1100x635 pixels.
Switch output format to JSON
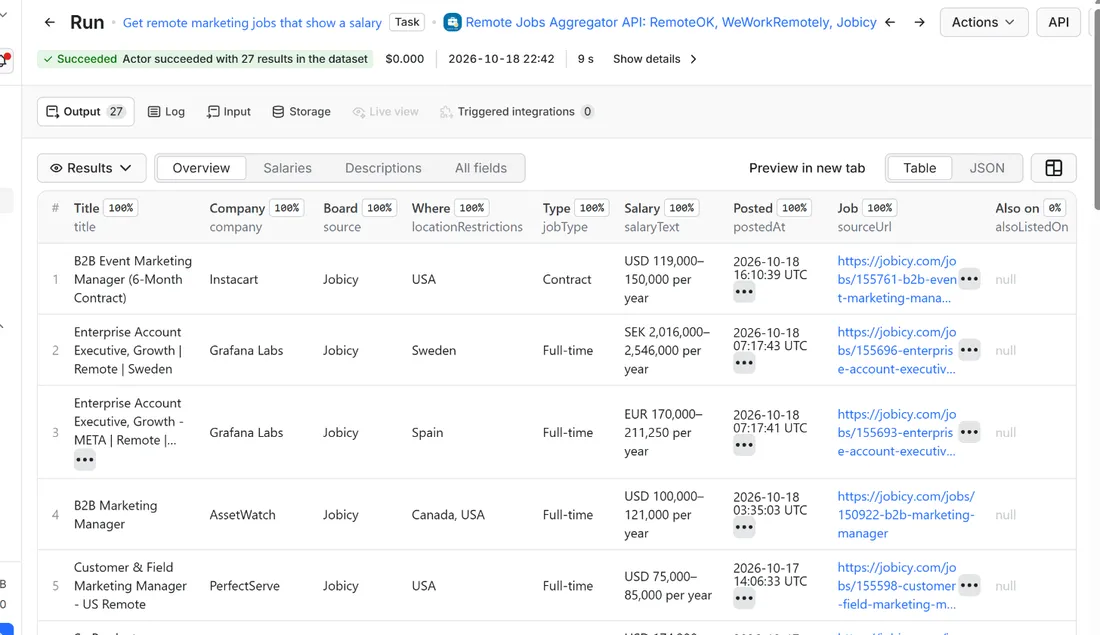(x=986, y=168)
